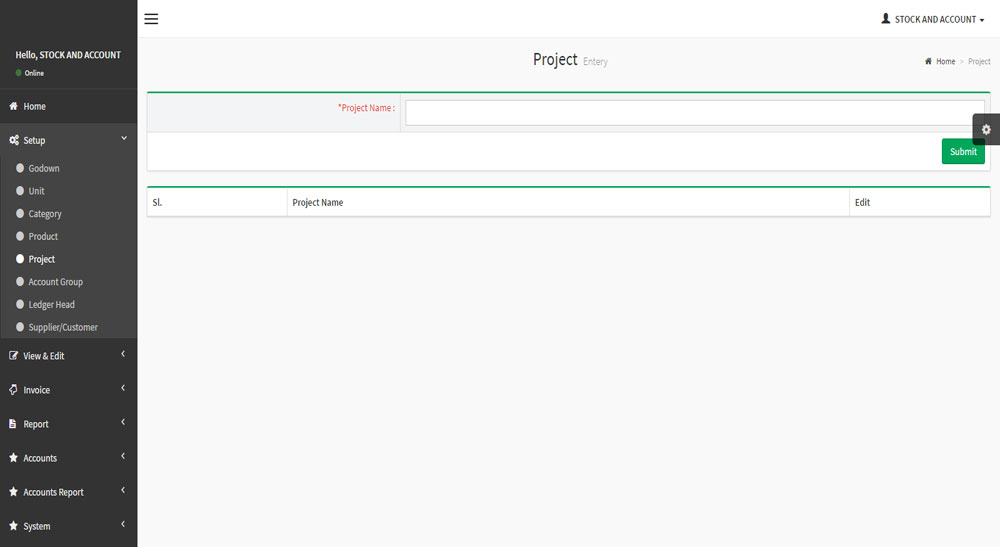Open the Home menu item

click(x=68, y=106)
